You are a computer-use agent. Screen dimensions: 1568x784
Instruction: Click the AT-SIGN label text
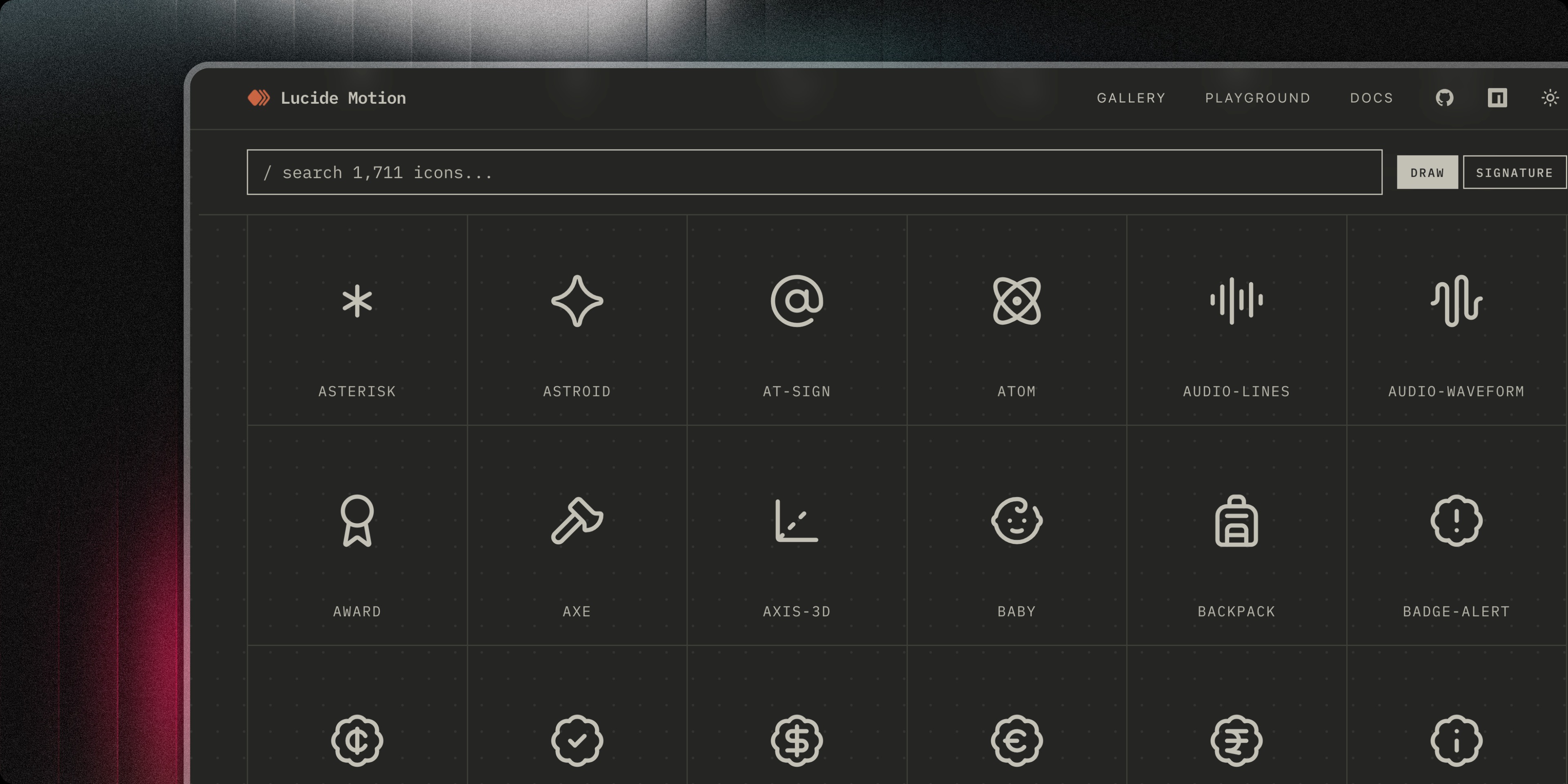(x=797, y=392)
